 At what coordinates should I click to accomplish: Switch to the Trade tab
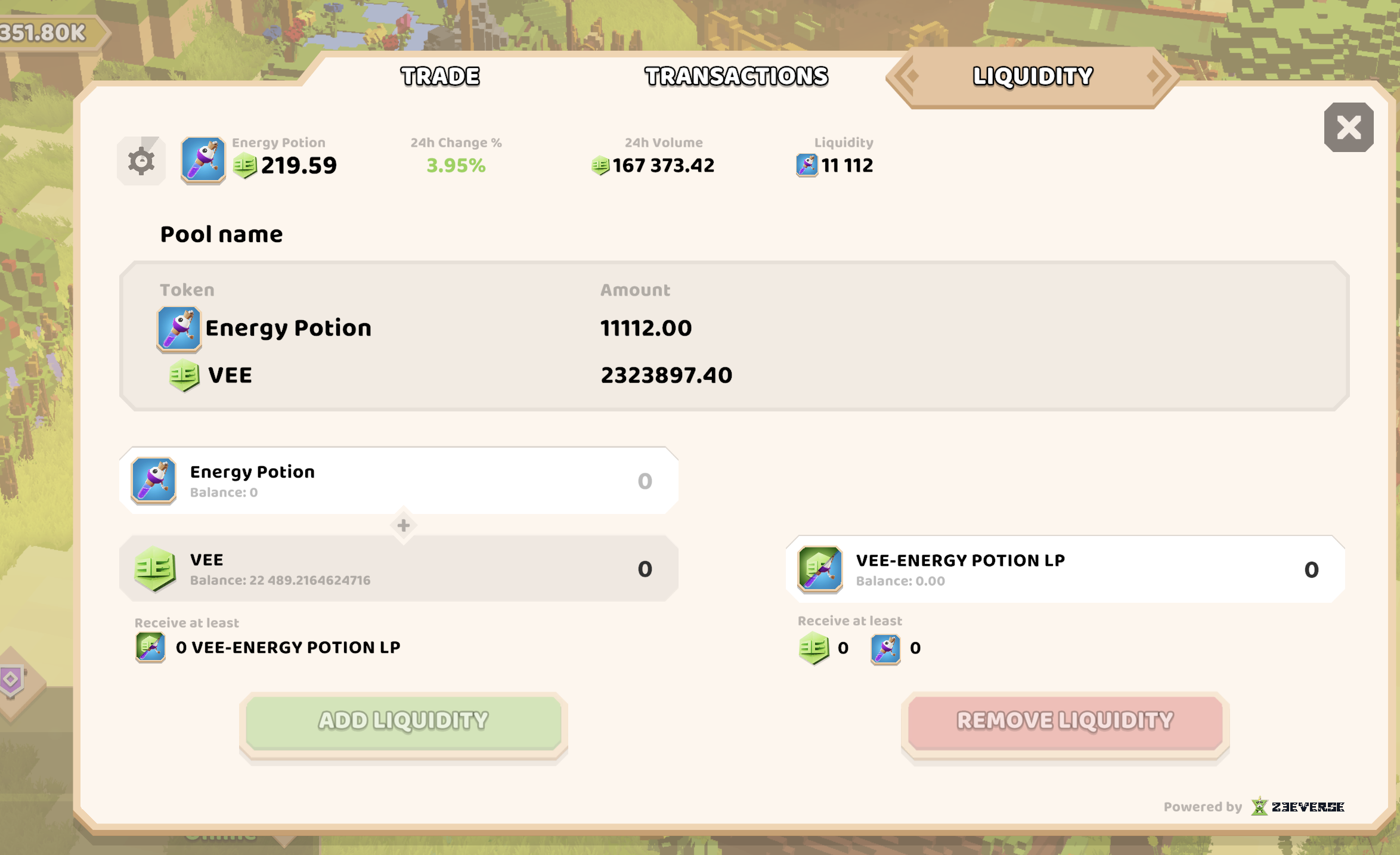click(x=440, y=76)
